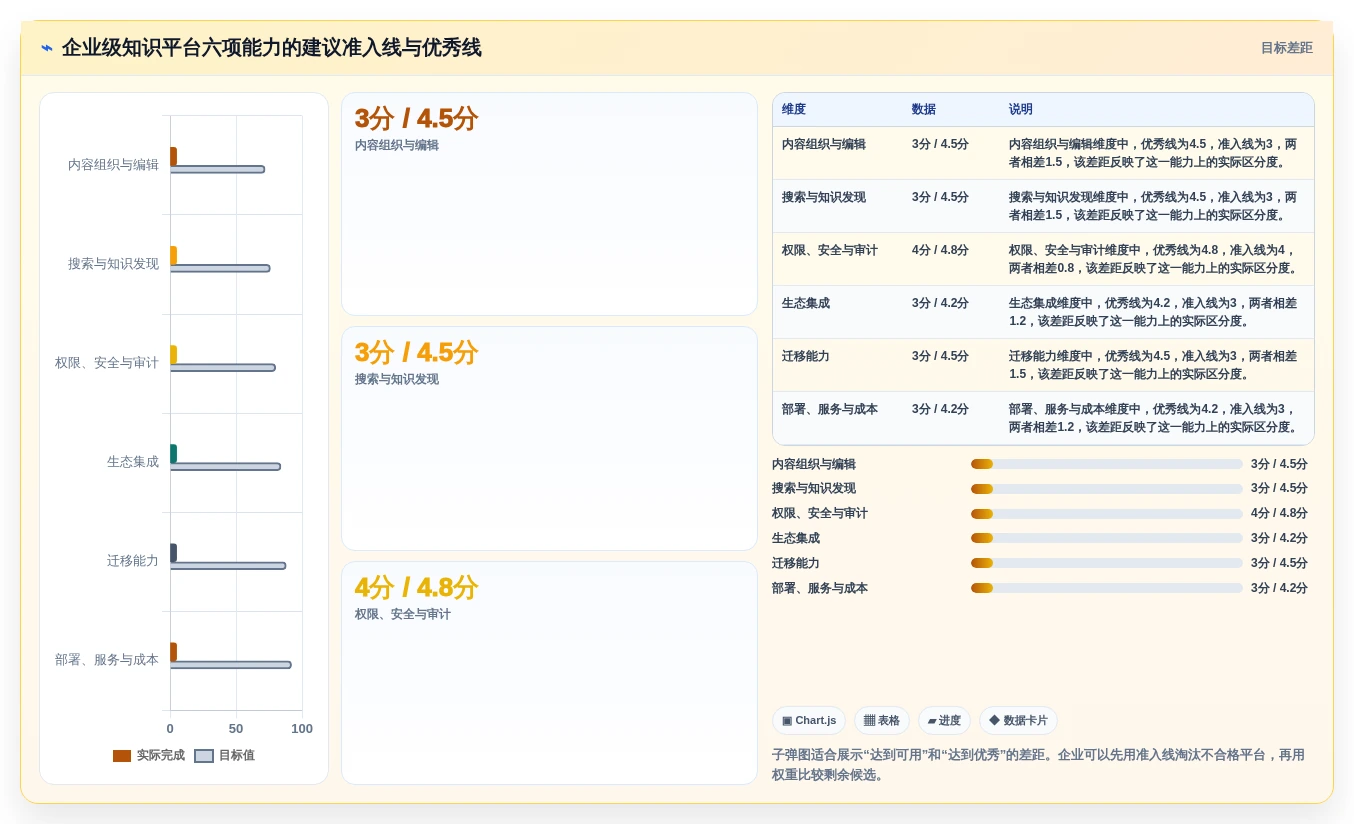Select the Chart.js tag chip
Image resolution: width=1354 pixels, height=824 pixels.
point(809,721)
